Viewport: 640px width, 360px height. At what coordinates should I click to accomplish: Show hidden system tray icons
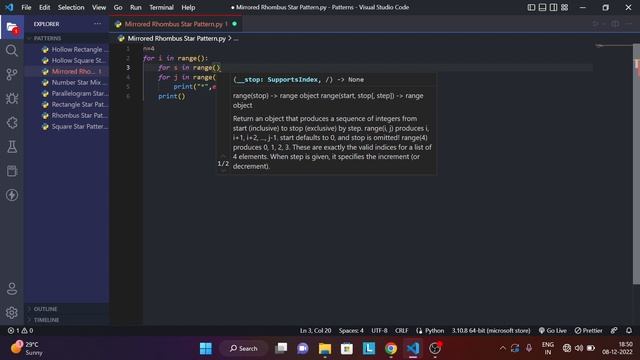tap(503, 348)
